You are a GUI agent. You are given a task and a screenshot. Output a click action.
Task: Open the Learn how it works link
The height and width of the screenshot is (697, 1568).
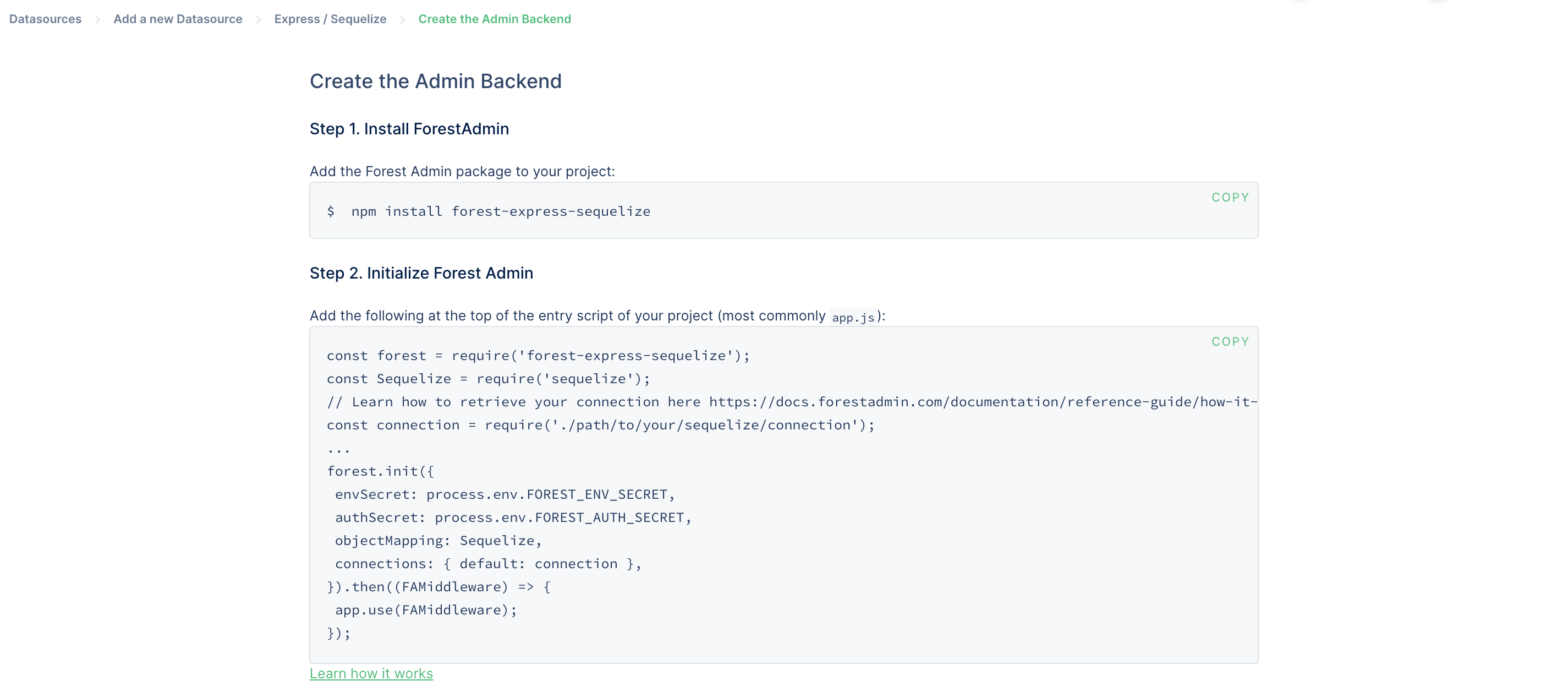371,673
